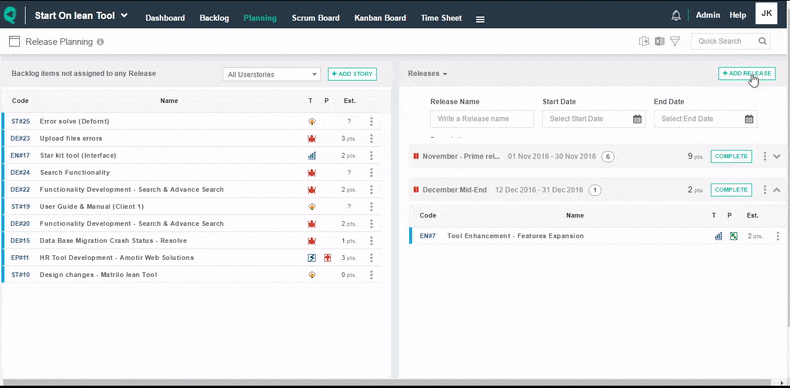Expand the November - Prime release
This screenshot has width=790, height=388.
click(x=776, y=156)
